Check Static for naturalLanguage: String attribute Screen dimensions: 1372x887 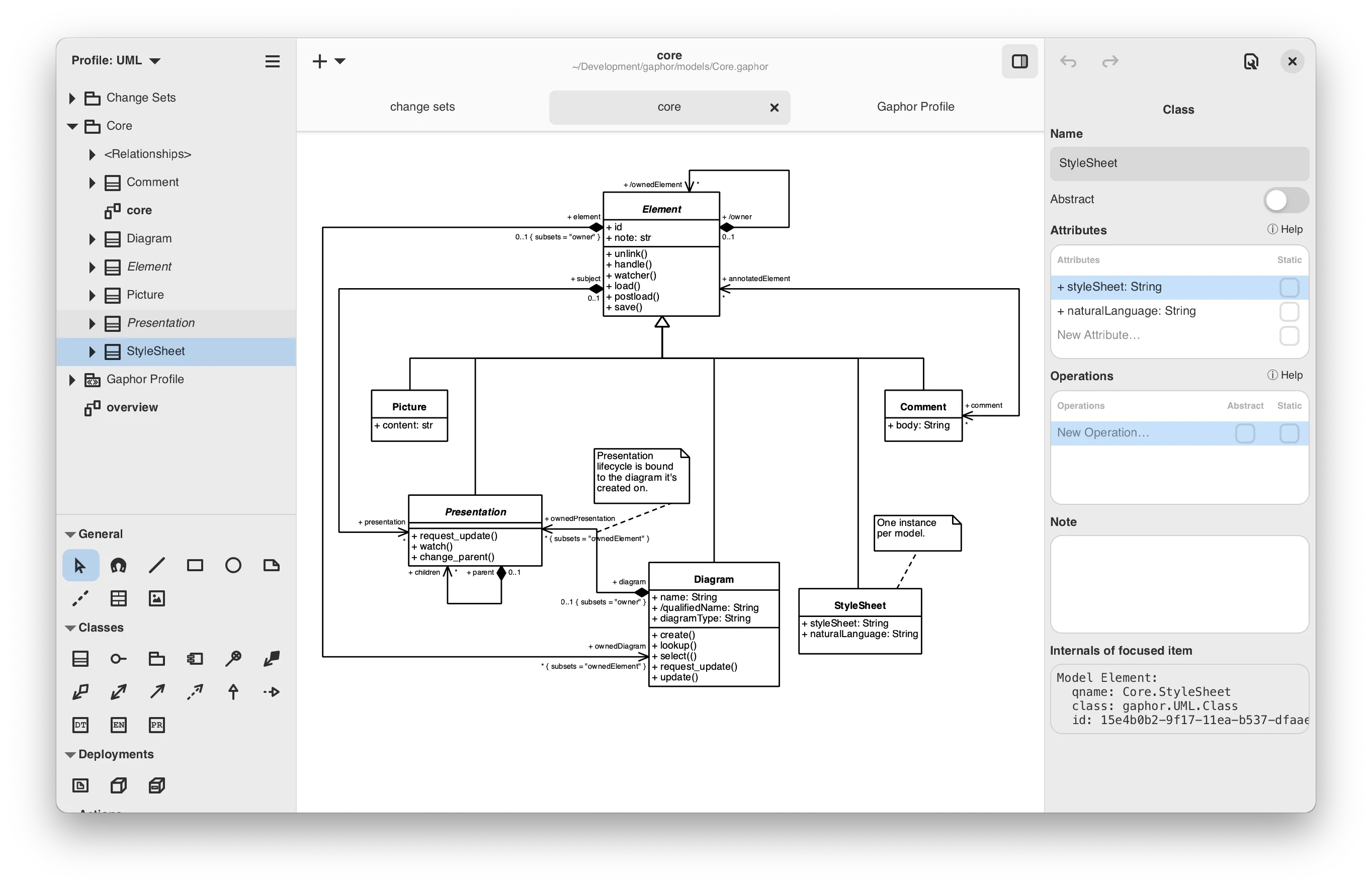click(x=1289, y=311)
